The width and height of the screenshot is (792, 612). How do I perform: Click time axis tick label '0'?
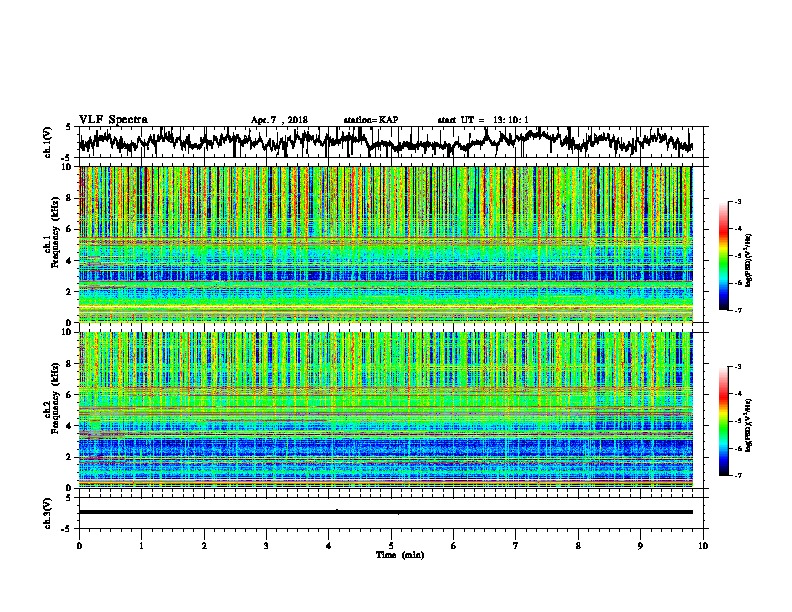pos(79,546)
